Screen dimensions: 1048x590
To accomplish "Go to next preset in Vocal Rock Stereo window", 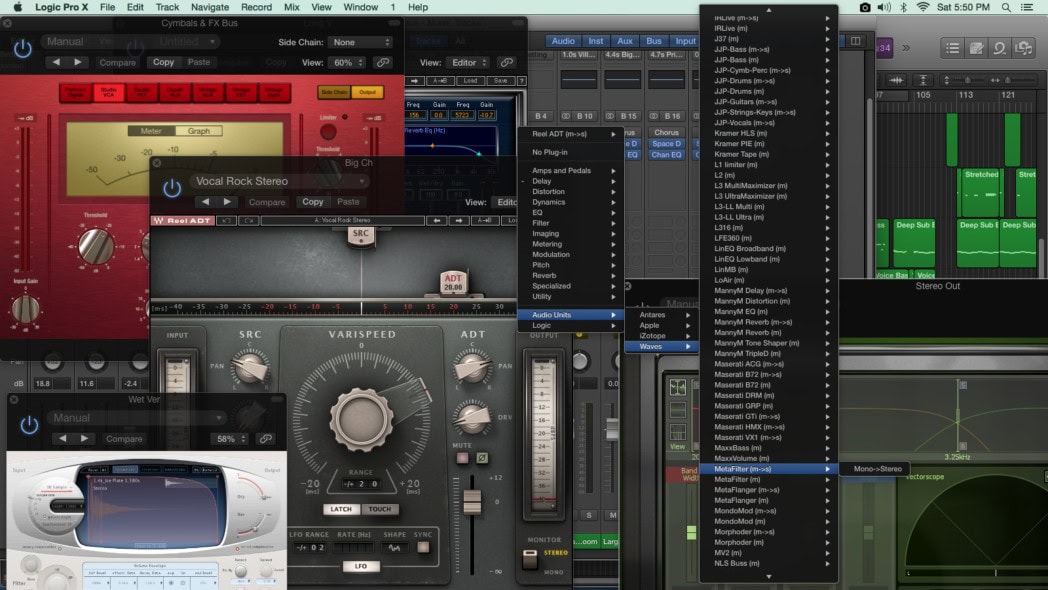I will (x=227, y=202).
